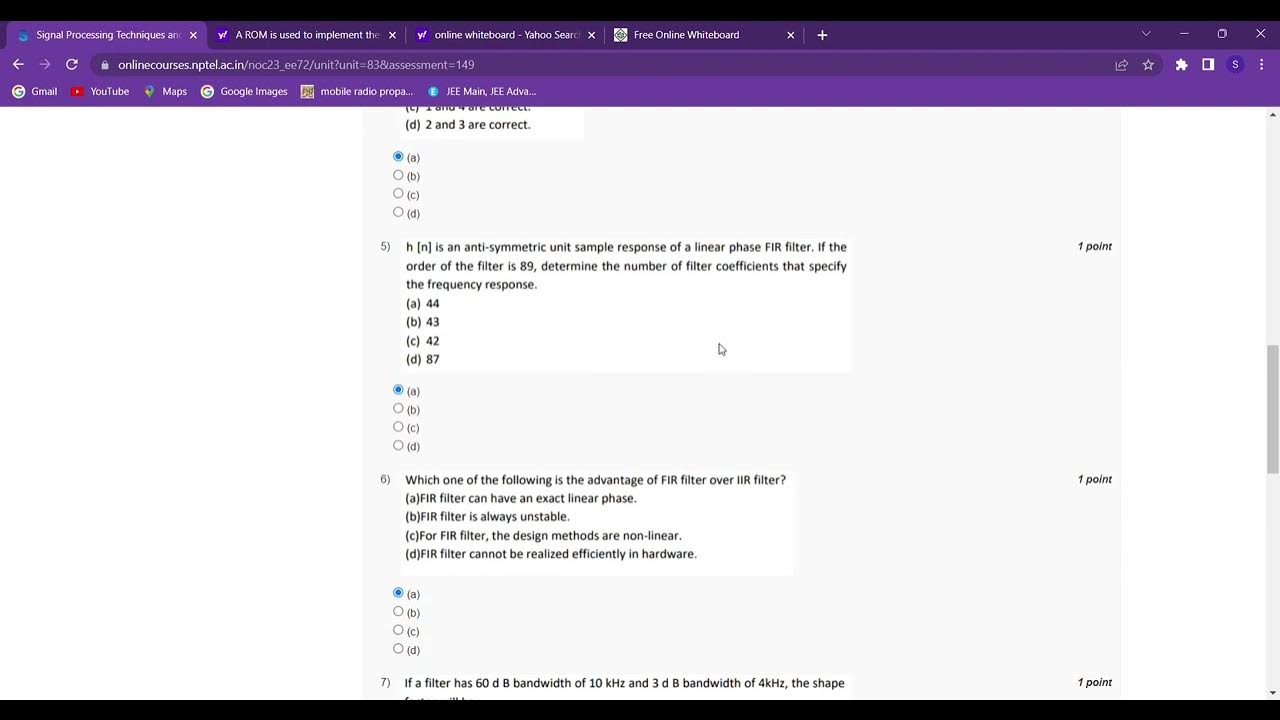Open the Google Images bookmark
Screen dimensions: 1280x720
pyautogui.click(x=244, y=91)
